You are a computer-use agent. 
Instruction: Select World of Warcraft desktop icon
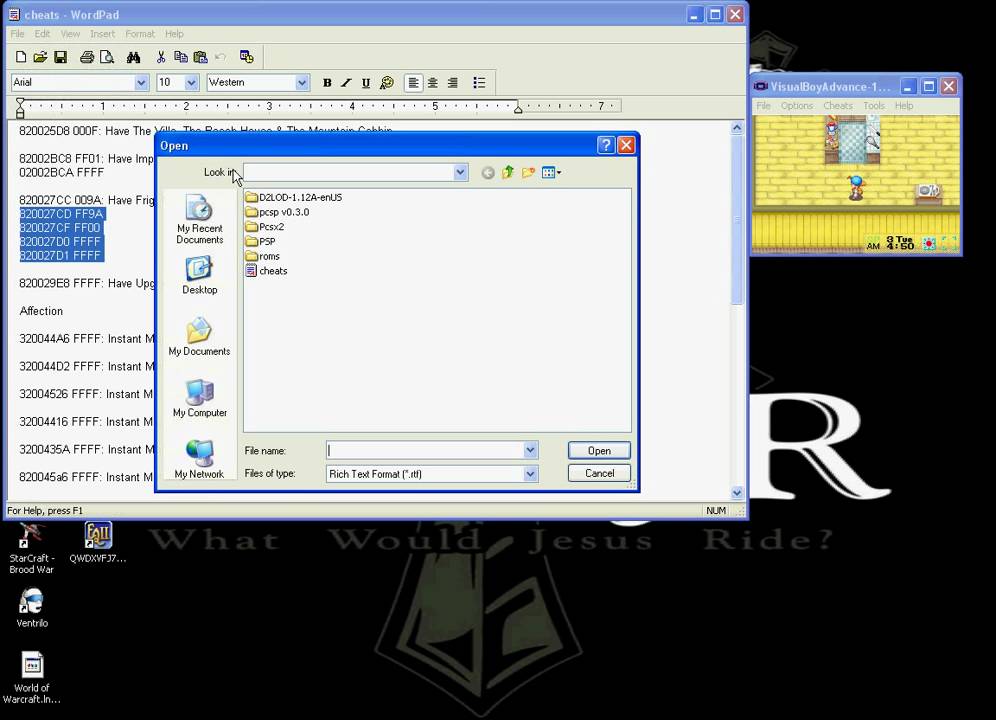click(x=32, y=677)
